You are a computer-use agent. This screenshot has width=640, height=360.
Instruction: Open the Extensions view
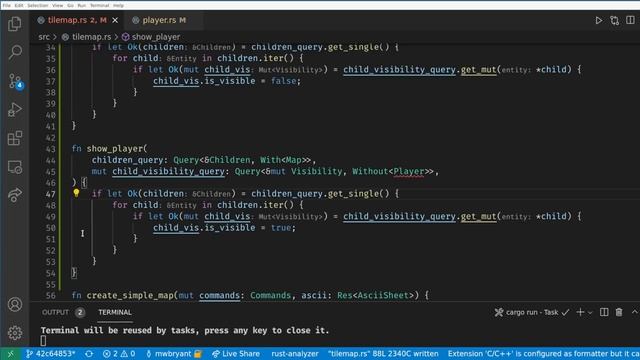pyautogui.click(x=15, y=138)
